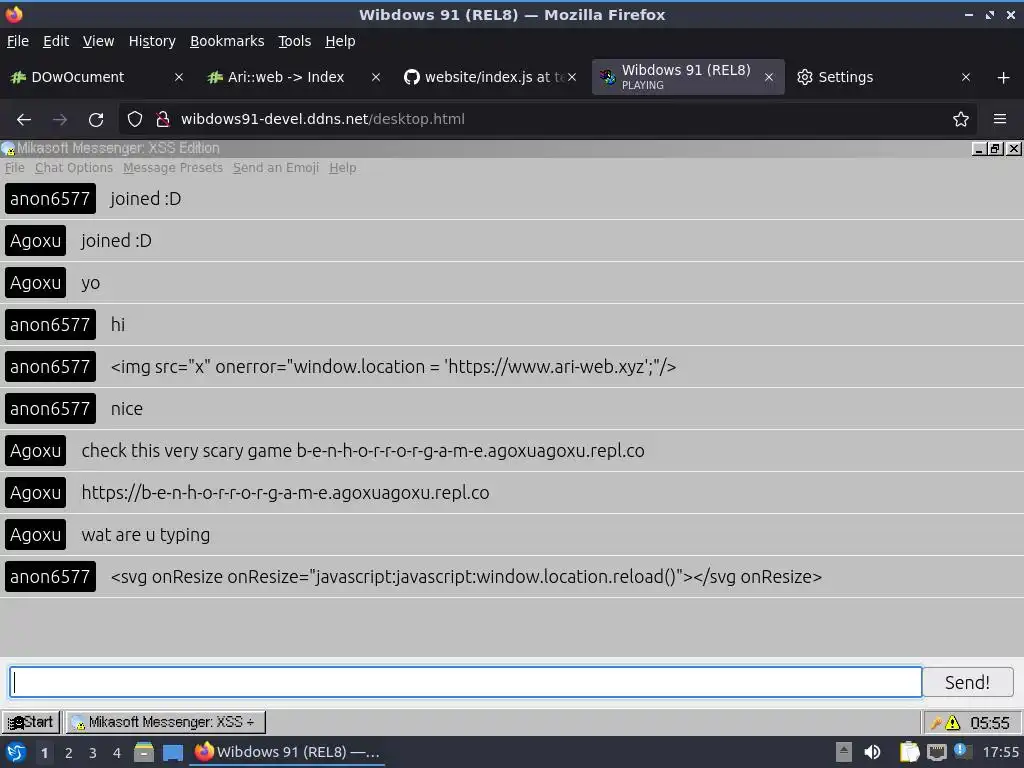This screenshot has width=1024, height=768.
Task: Click the Send! button
Action: [x=967, y=682]
